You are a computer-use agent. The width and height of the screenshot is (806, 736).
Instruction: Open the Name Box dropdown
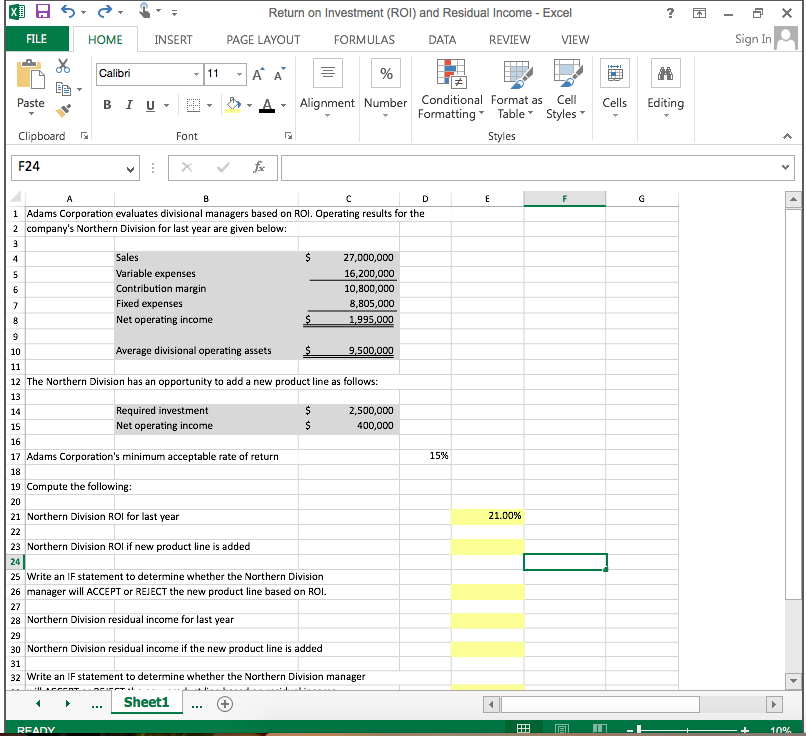(131, 167)
